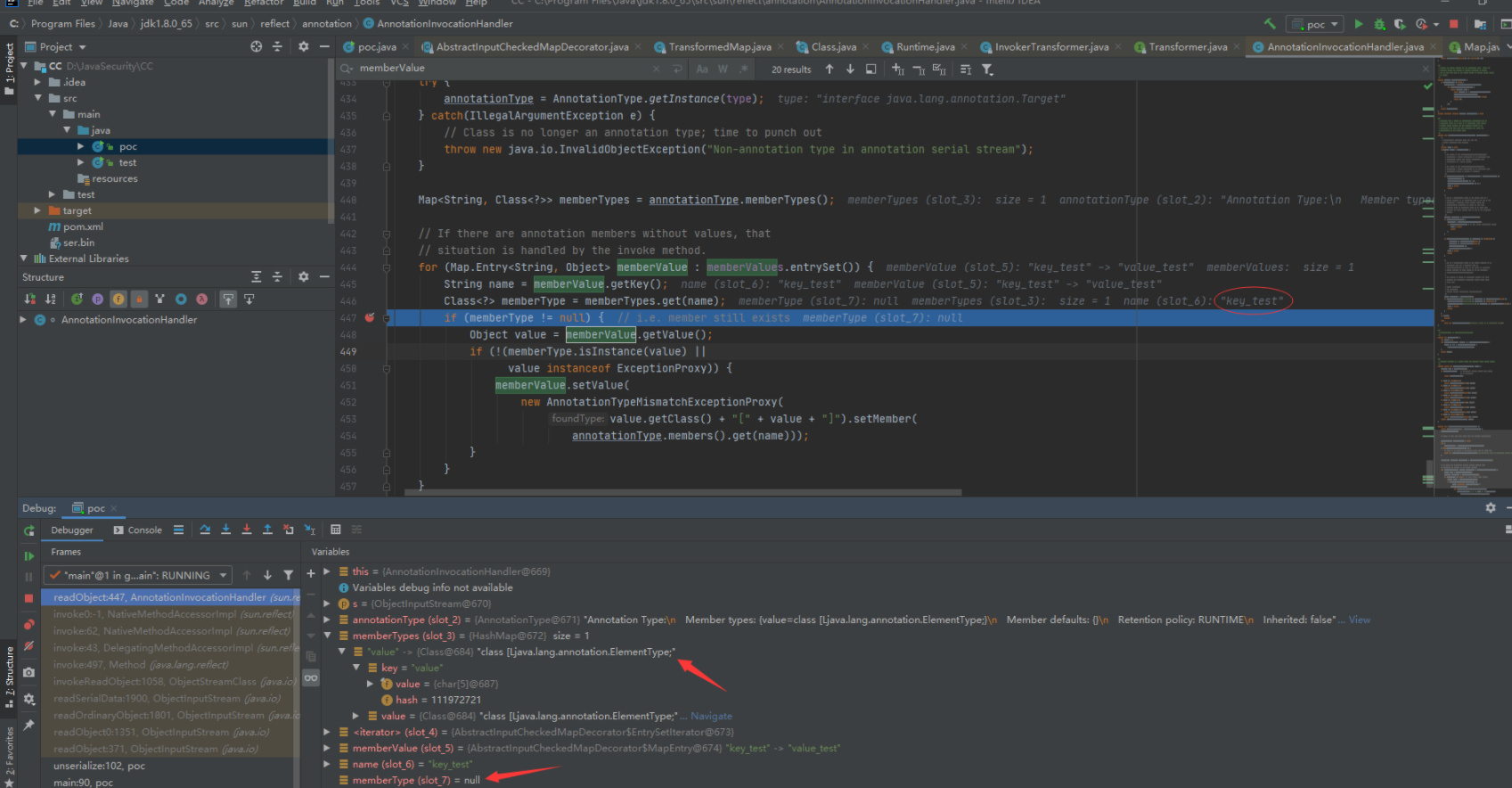Screen dimensions: 1512x788
Task: Expand memberValue (slot_5) variable
Action: (x=327, y=748)
